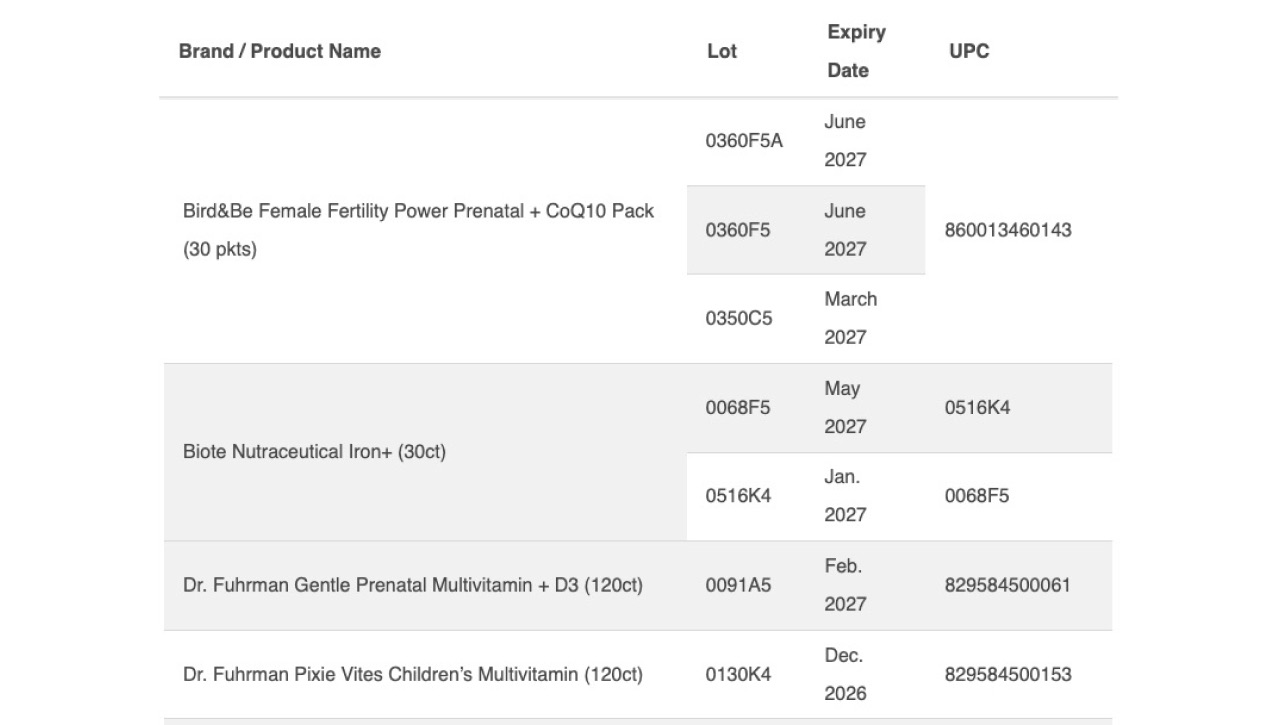This screenshot has width=1280, height=725.
Task: Select lot number 0091A5
Action: pyautogui.click(x=738, y=585)
